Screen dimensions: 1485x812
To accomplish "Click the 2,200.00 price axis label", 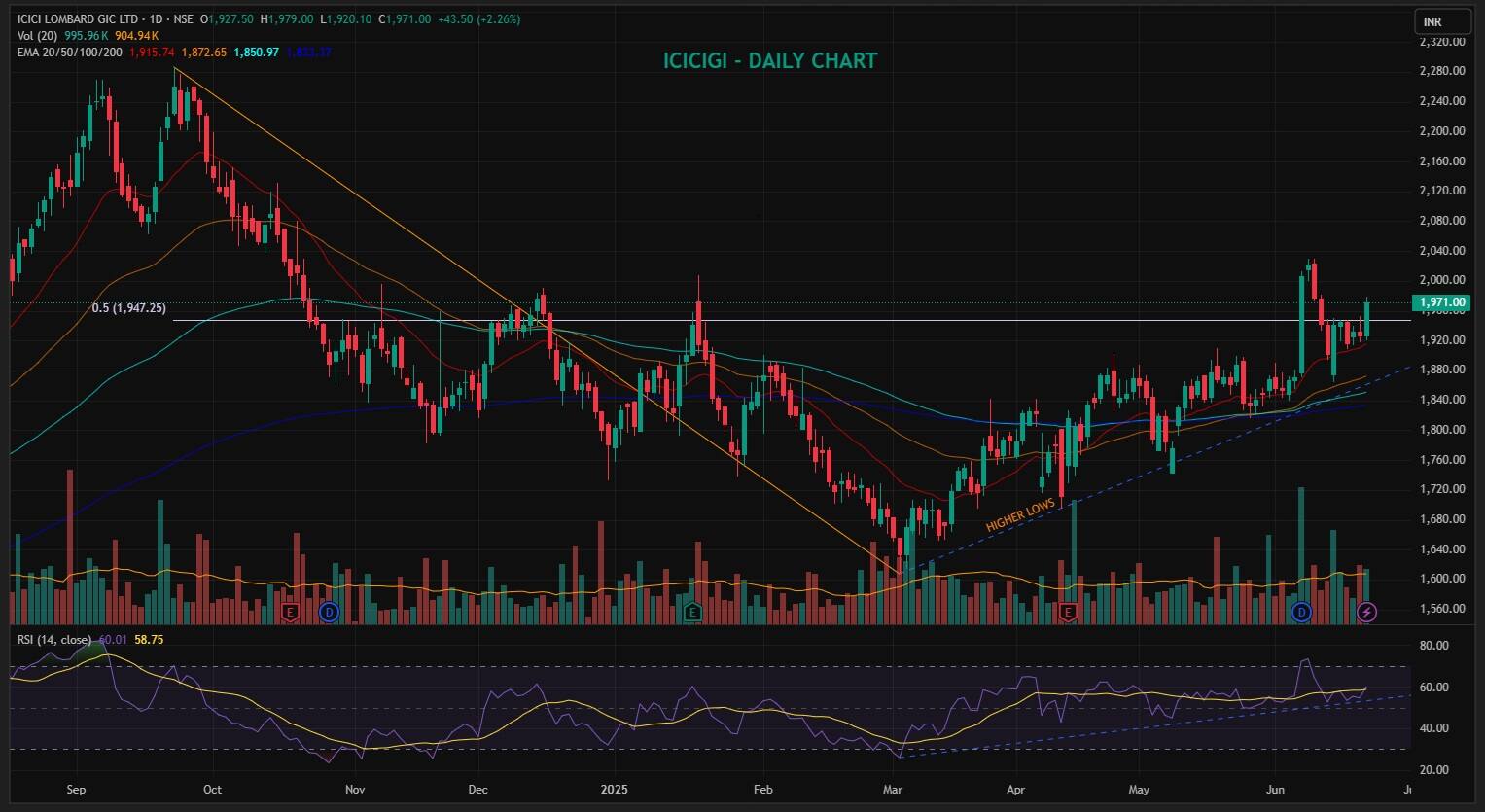I will click(1442, 131).
